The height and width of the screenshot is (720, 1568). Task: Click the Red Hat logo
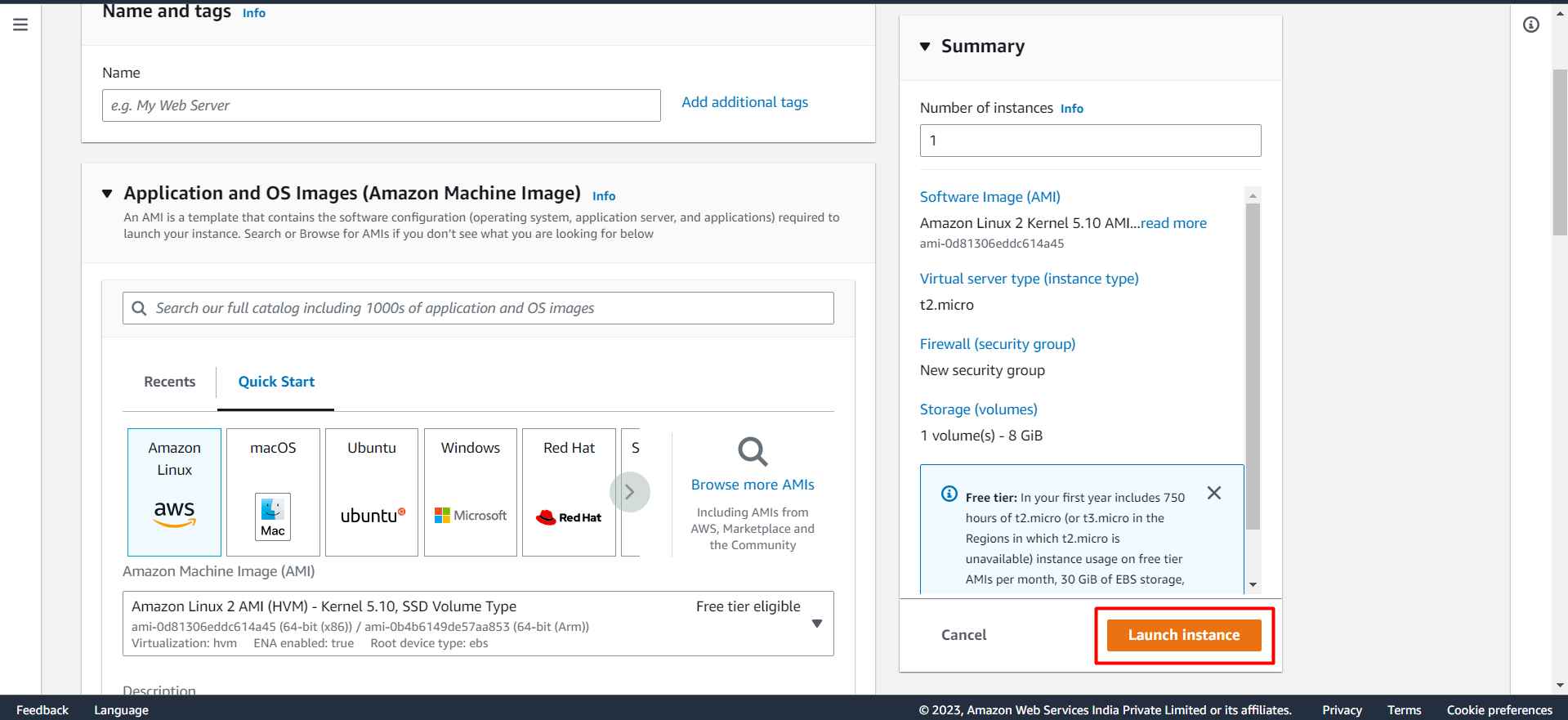[569, 517]
